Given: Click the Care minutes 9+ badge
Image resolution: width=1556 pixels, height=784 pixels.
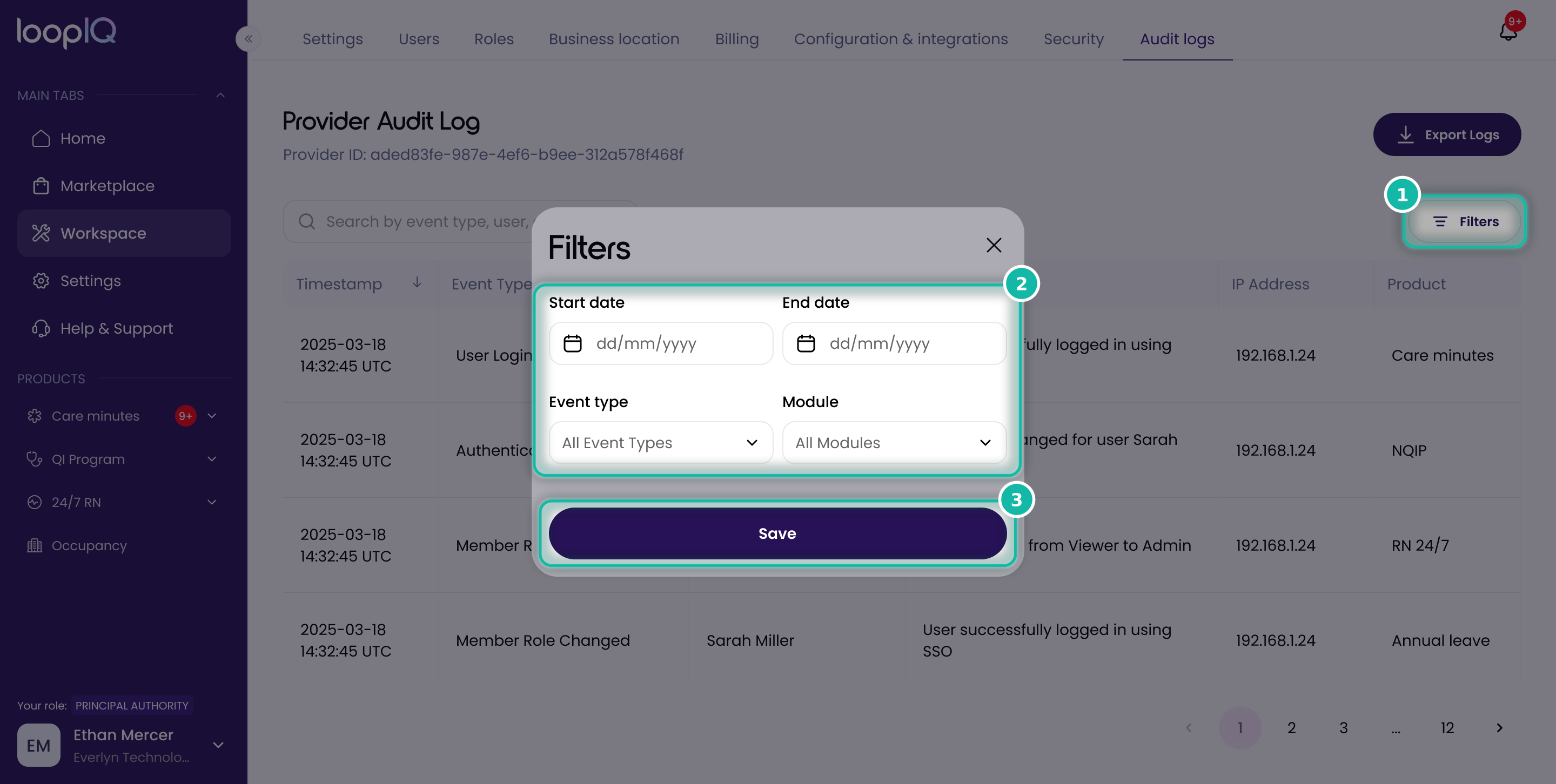Looking at the screenshot, I should tap(185, 416).
